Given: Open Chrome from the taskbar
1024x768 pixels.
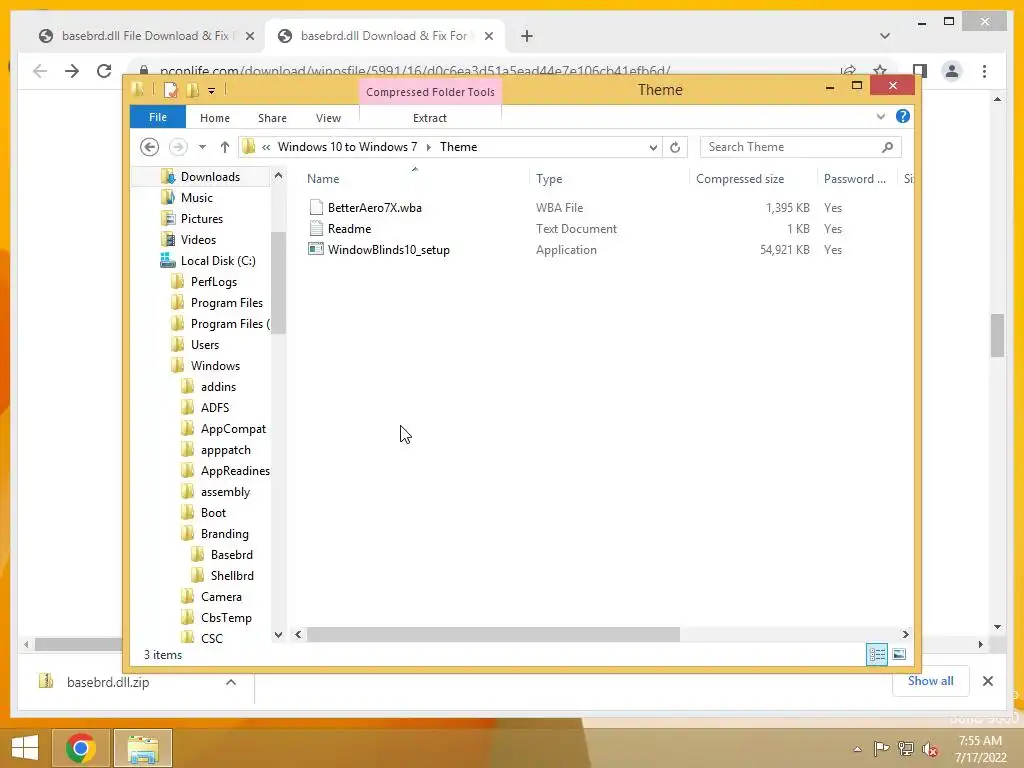Looking at the screenshot, I should pyautogui.click(x=80, y=748).
